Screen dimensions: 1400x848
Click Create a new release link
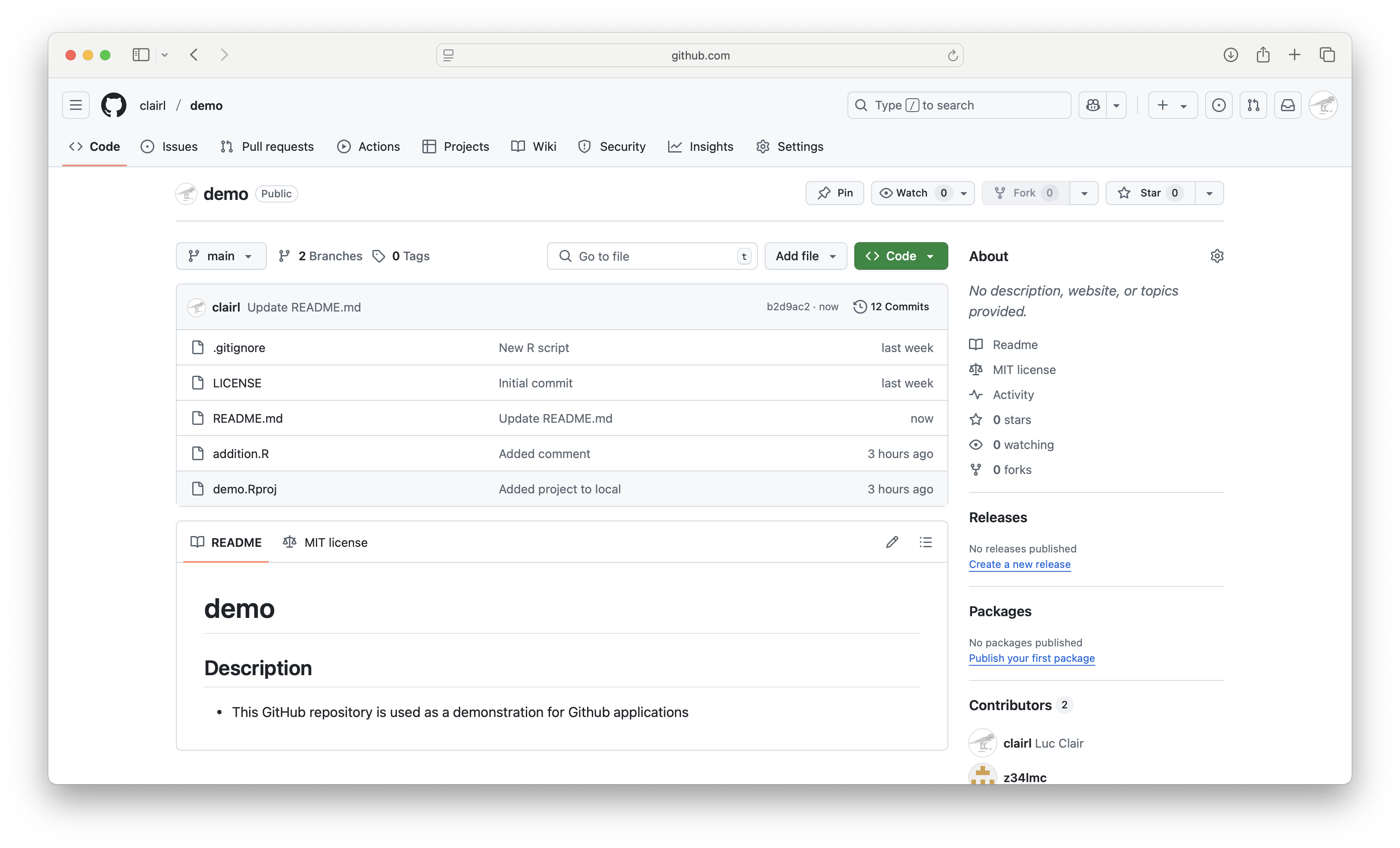point(1019,564)
